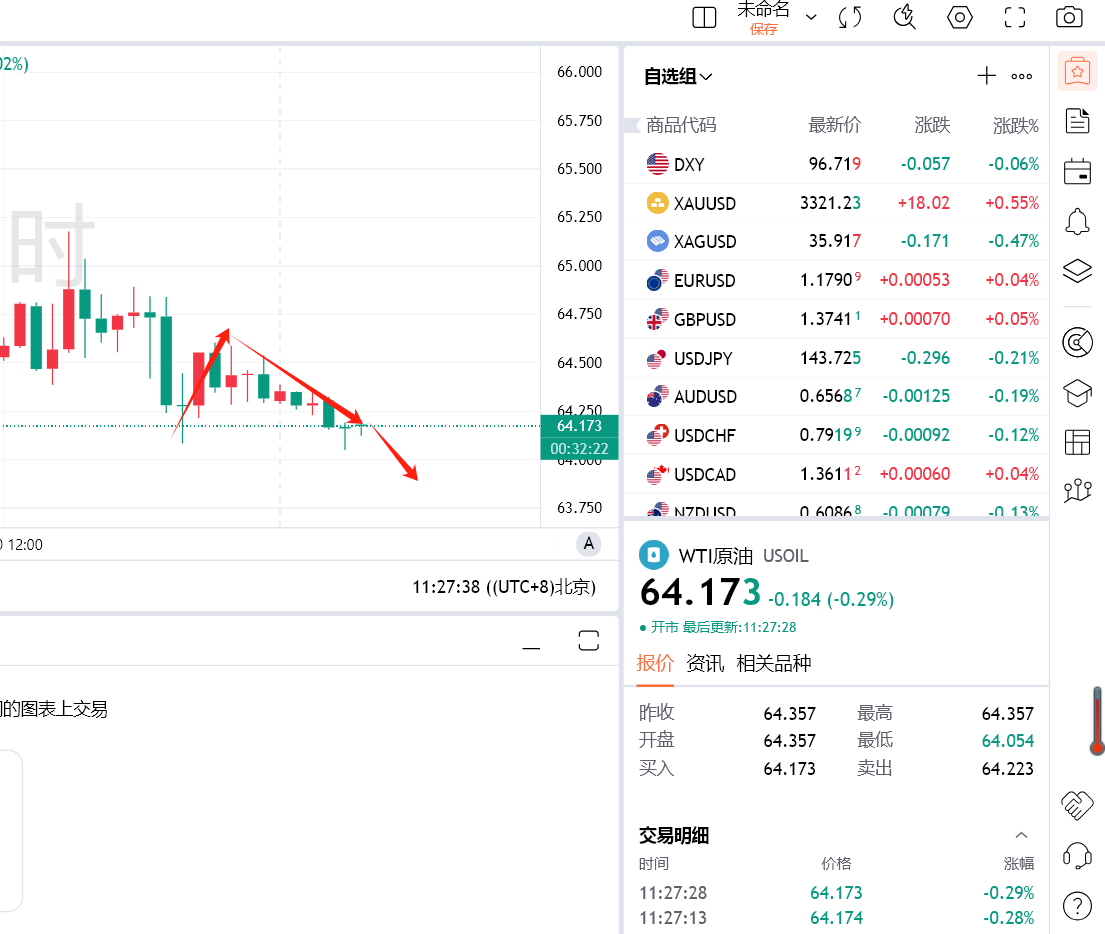
Task: Open chart settings via the hexagon gear icon
Action: (959, 17)
